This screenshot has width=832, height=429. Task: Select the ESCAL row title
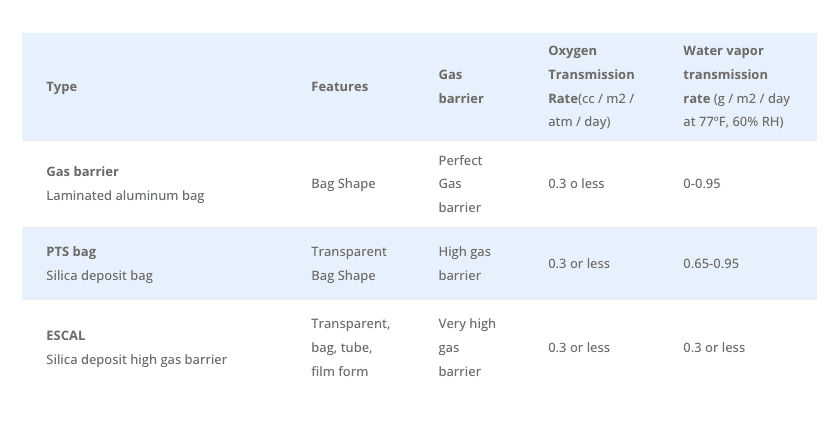tap(66, 336)
